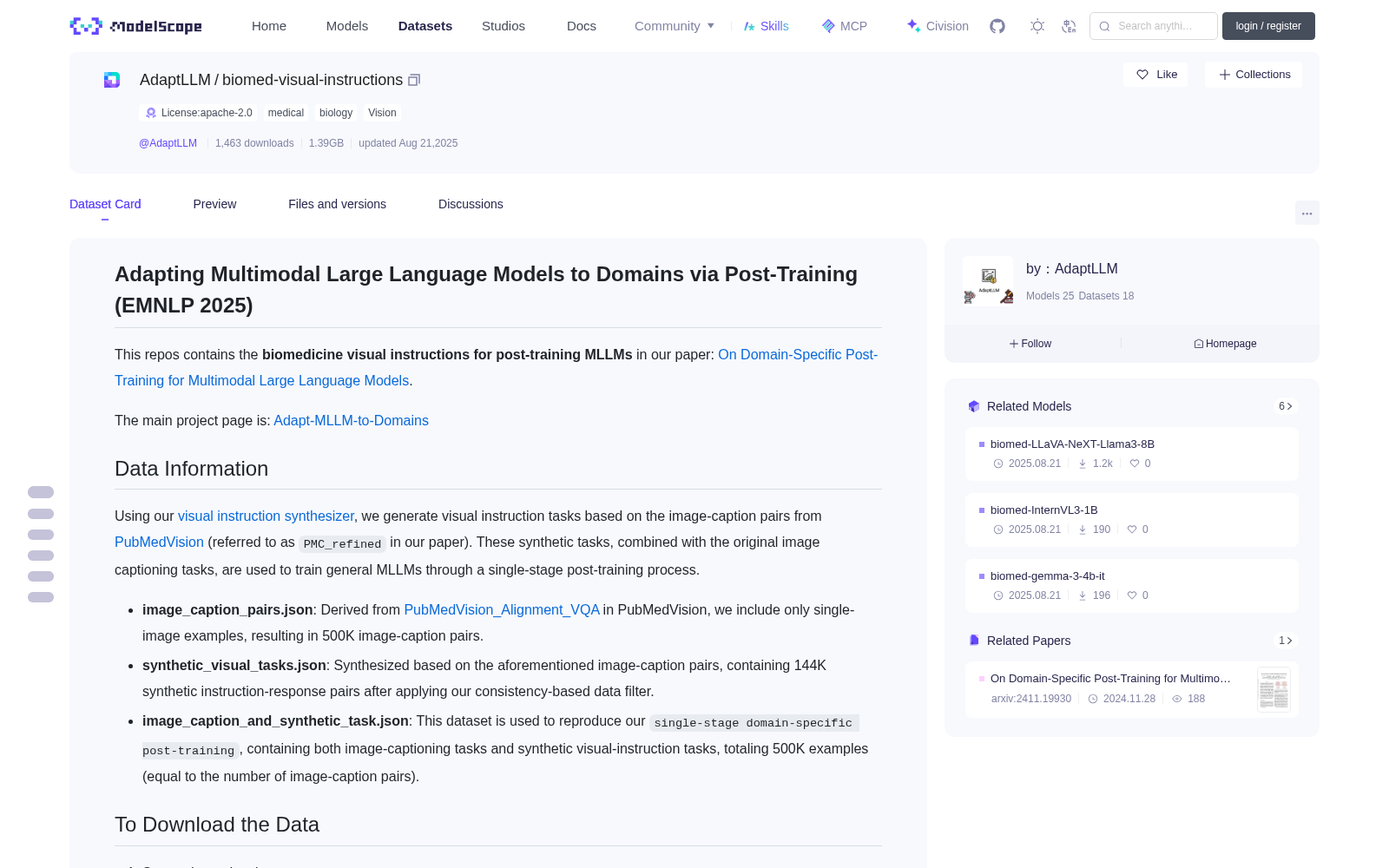Open biomed-gemma-3-4b-it model

tap(1131, 585)
